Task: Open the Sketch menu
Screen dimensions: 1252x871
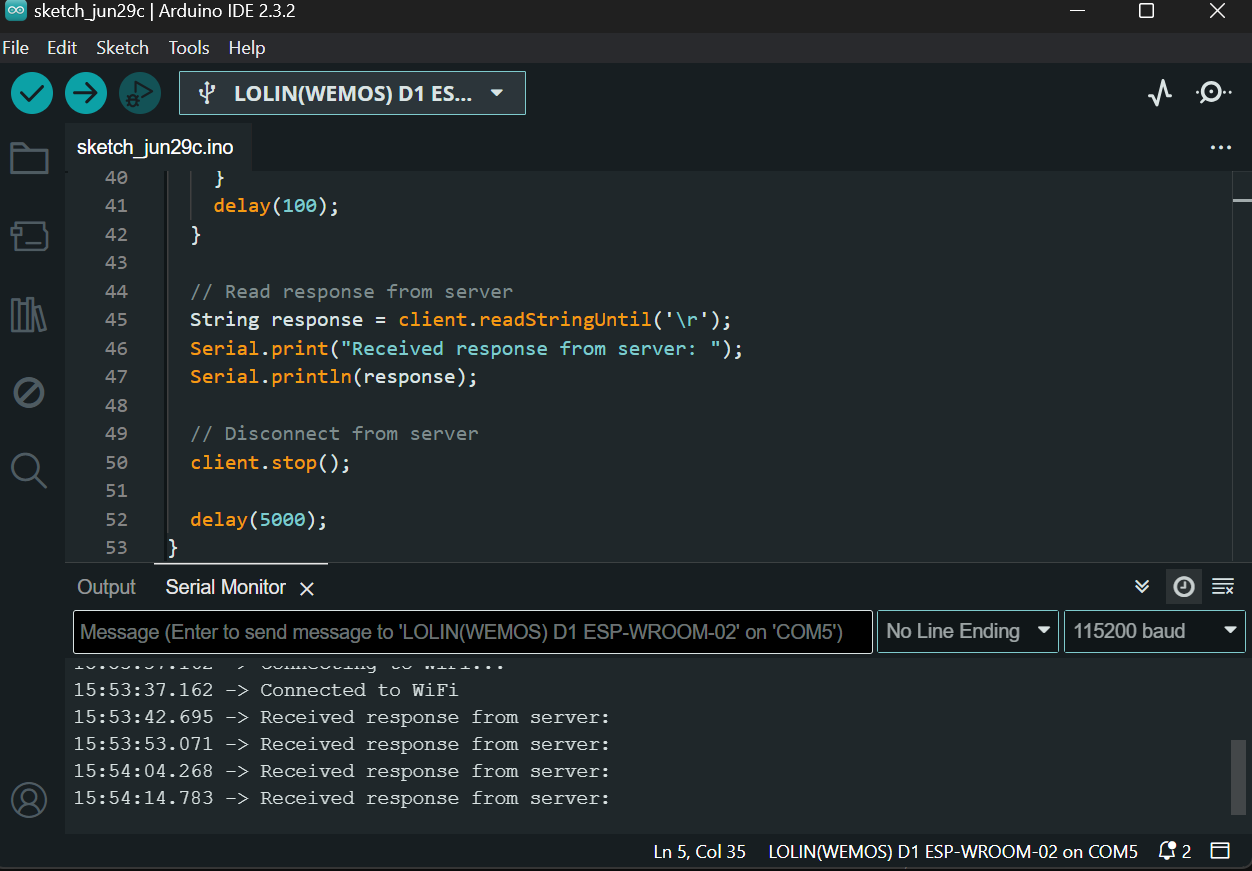Action: 122,48
